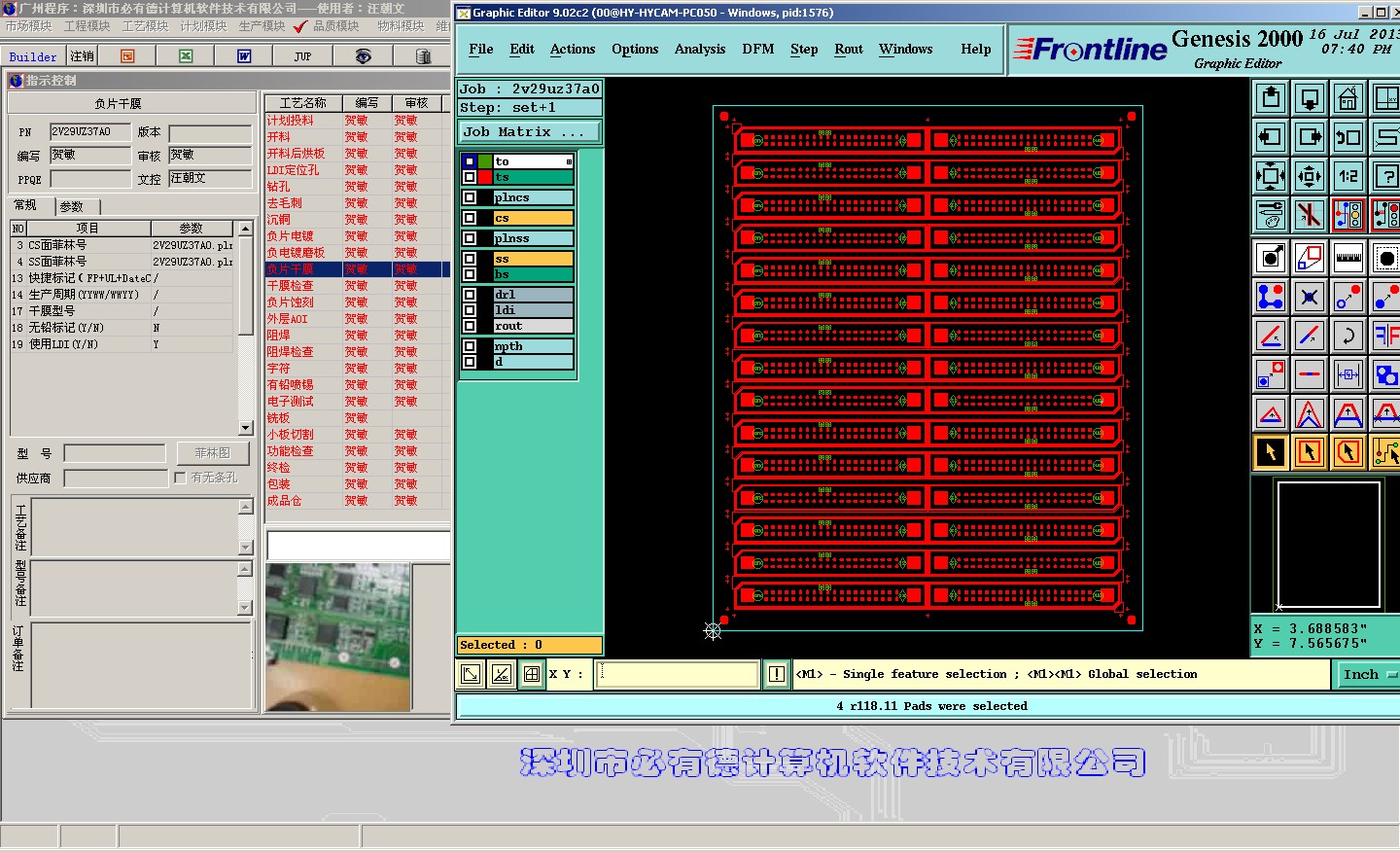
Task: Click the JUP button
Action: coord(303,56)
